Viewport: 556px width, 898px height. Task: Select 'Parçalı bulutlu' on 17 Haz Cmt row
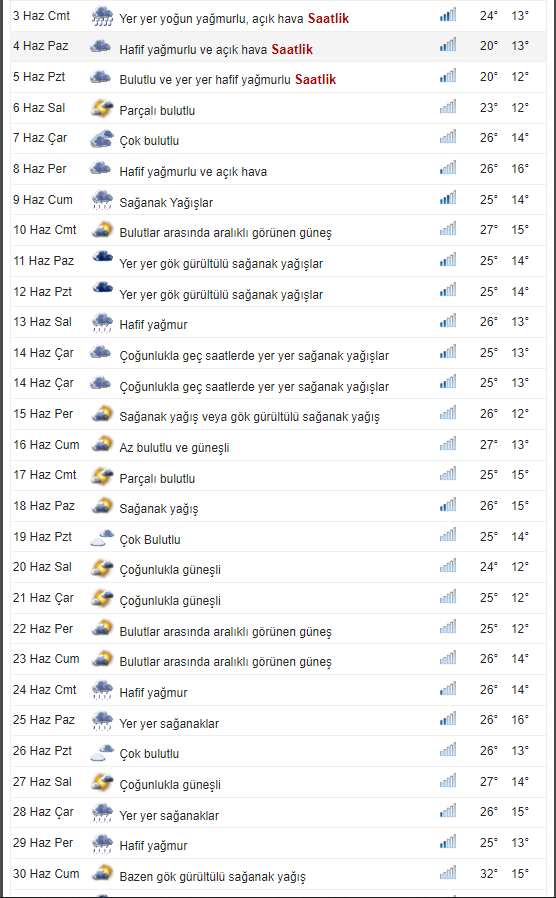[157, 478]
